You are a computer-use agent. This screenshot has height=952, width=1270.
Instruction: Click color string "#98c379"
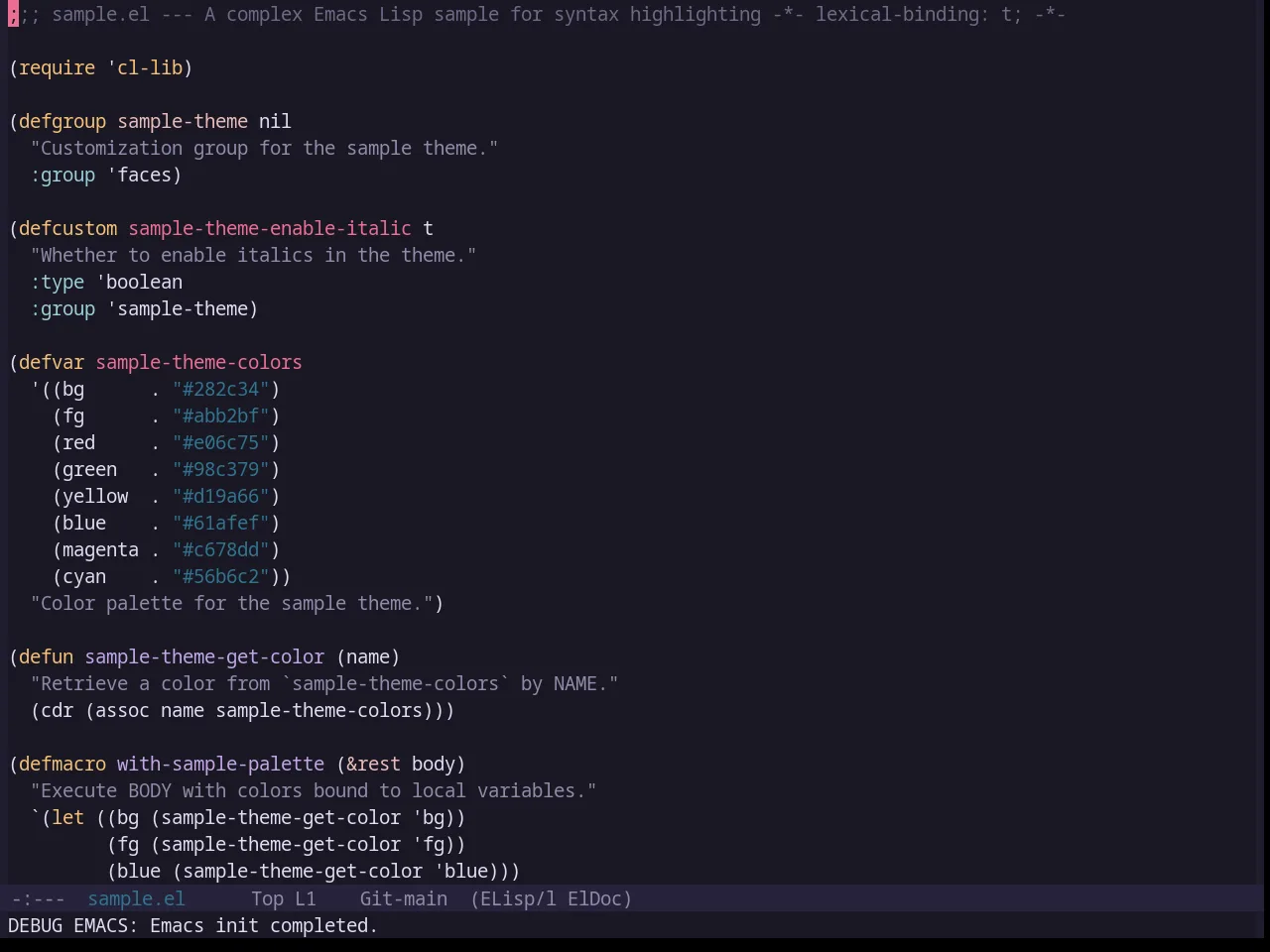tap(220, 469)
